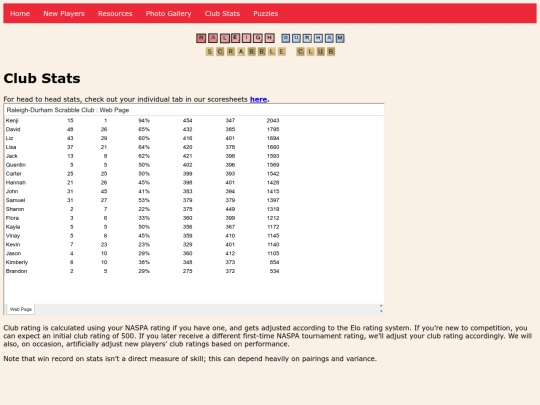This screenshot has height=405, width=540.
Task: Click Lisa's win percentage 64%
Action: 144,147
